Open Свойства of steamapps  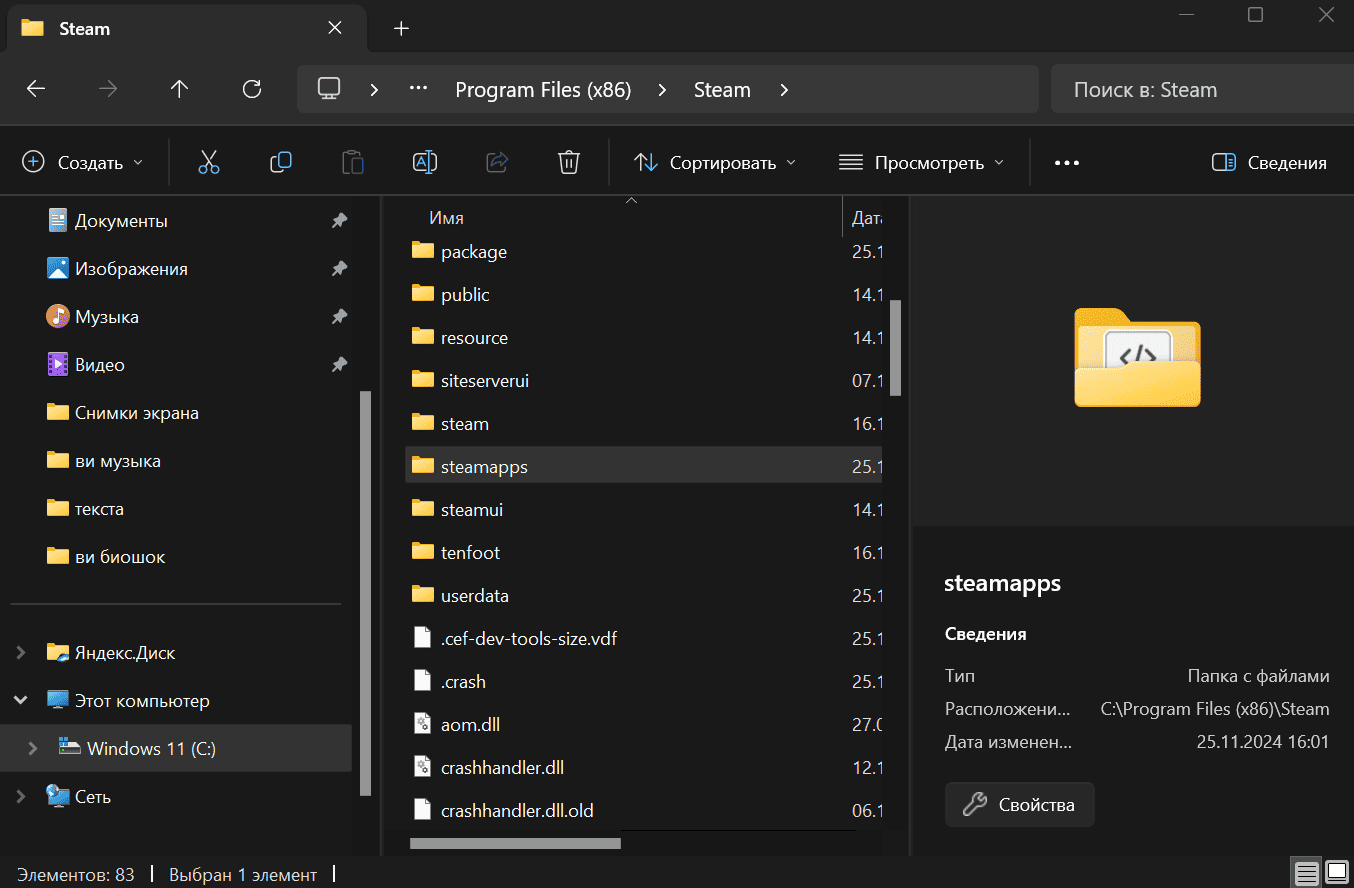click(1019, 804)
